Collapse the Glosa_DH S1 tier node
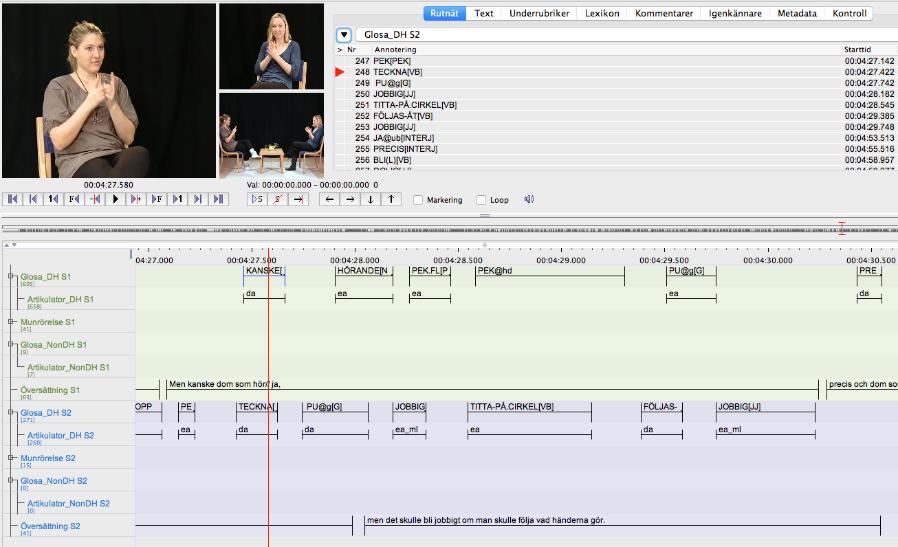The height and width of the screenshot is (547, 898). click(x=10, y=276)
